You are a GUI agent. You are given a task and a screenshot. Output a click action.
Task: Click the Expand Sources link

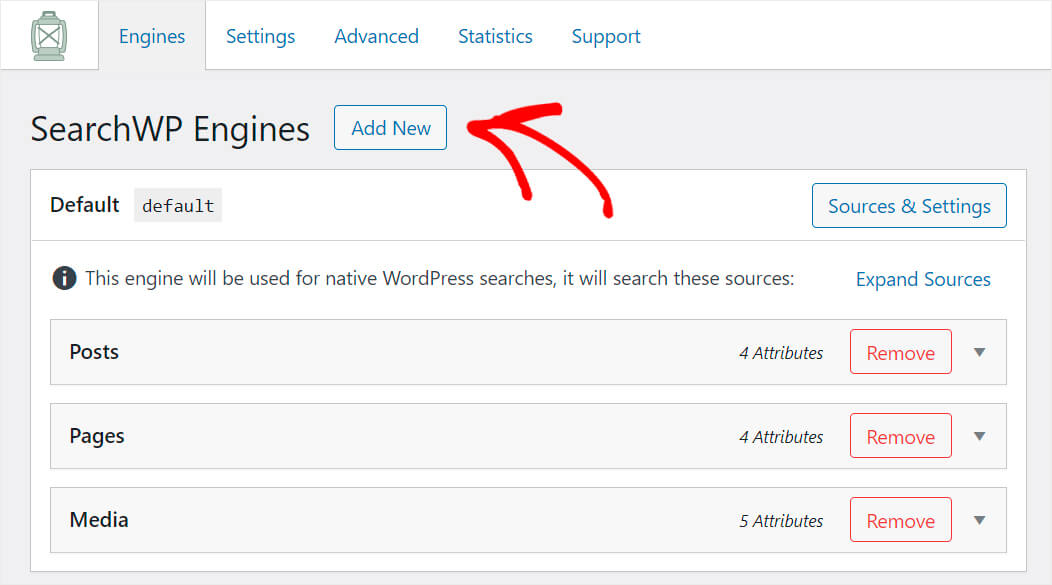pos(923,279)
